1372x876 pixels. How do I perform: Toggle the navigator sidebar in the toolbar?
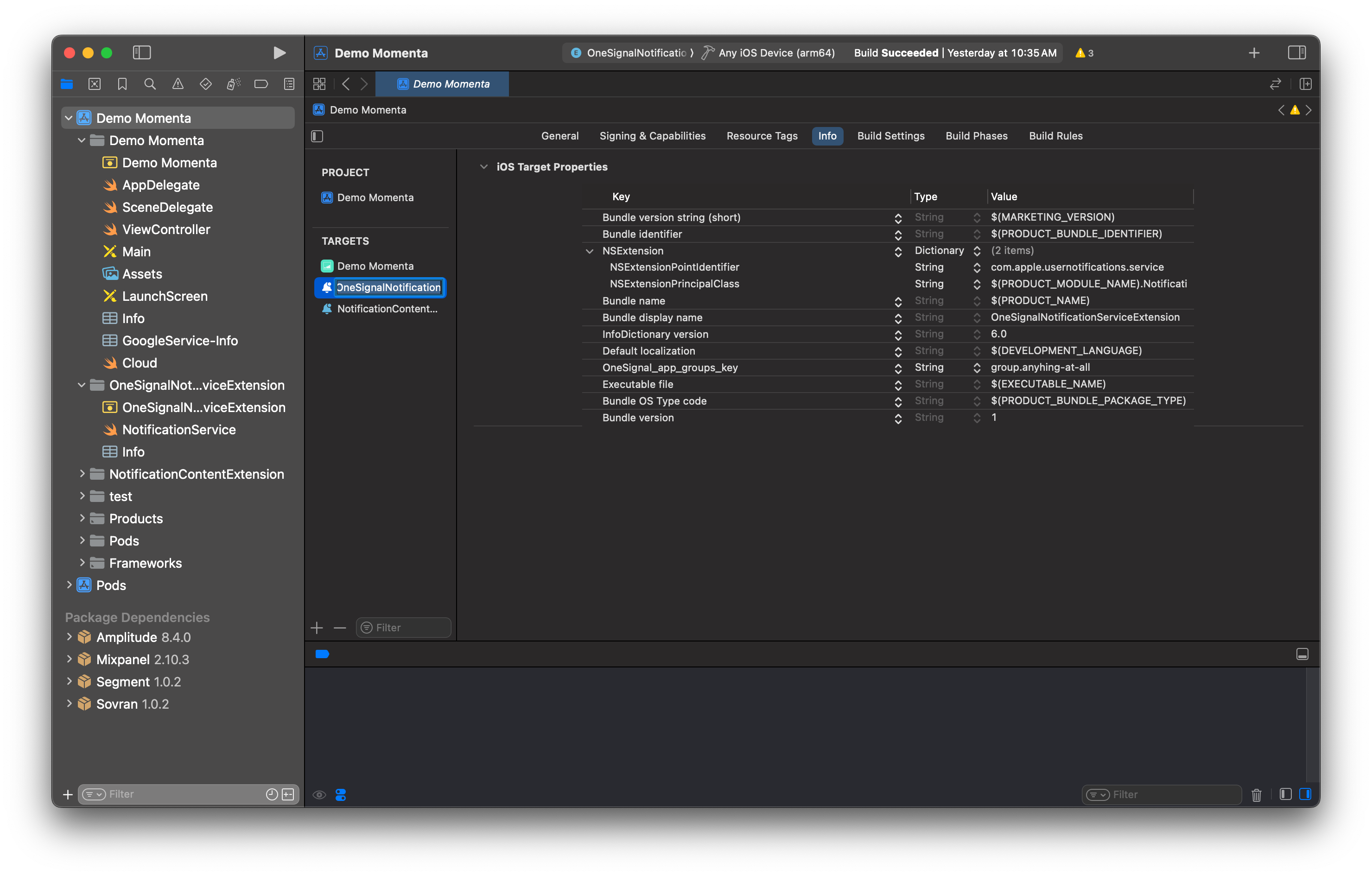coord(141,53)
